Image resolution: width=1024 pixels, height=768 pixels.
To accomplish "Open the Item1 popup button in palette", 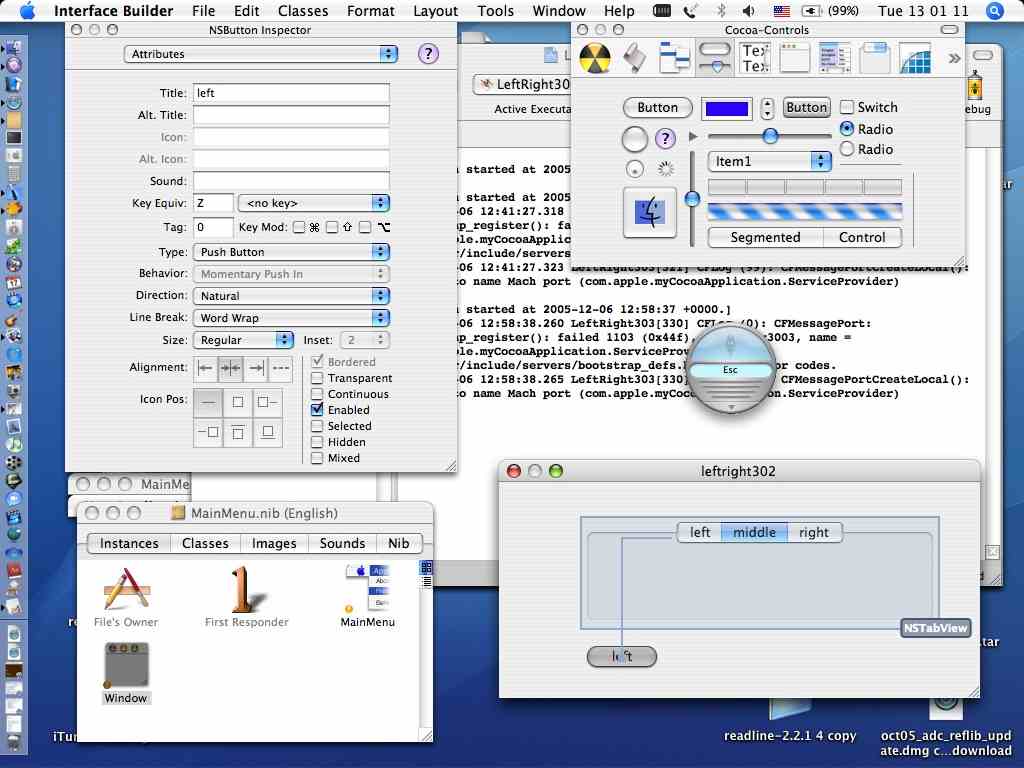I will point(769,161).
